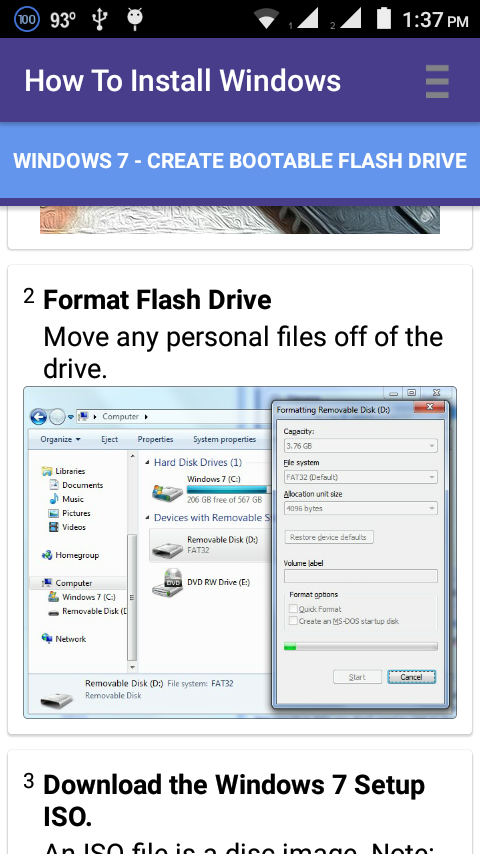The height and width of the screenshot is (854, 480).
Task: Open the Organize menu in Explorer
Action: coord(60,439)
